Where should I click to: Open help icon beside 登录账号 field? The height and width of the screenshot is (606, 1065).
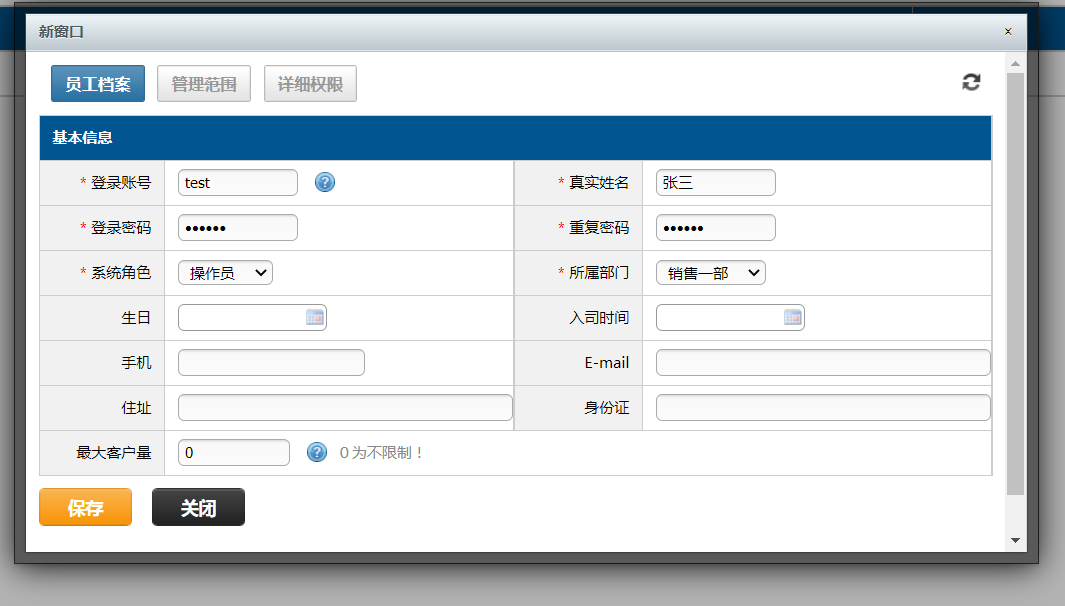325,182
